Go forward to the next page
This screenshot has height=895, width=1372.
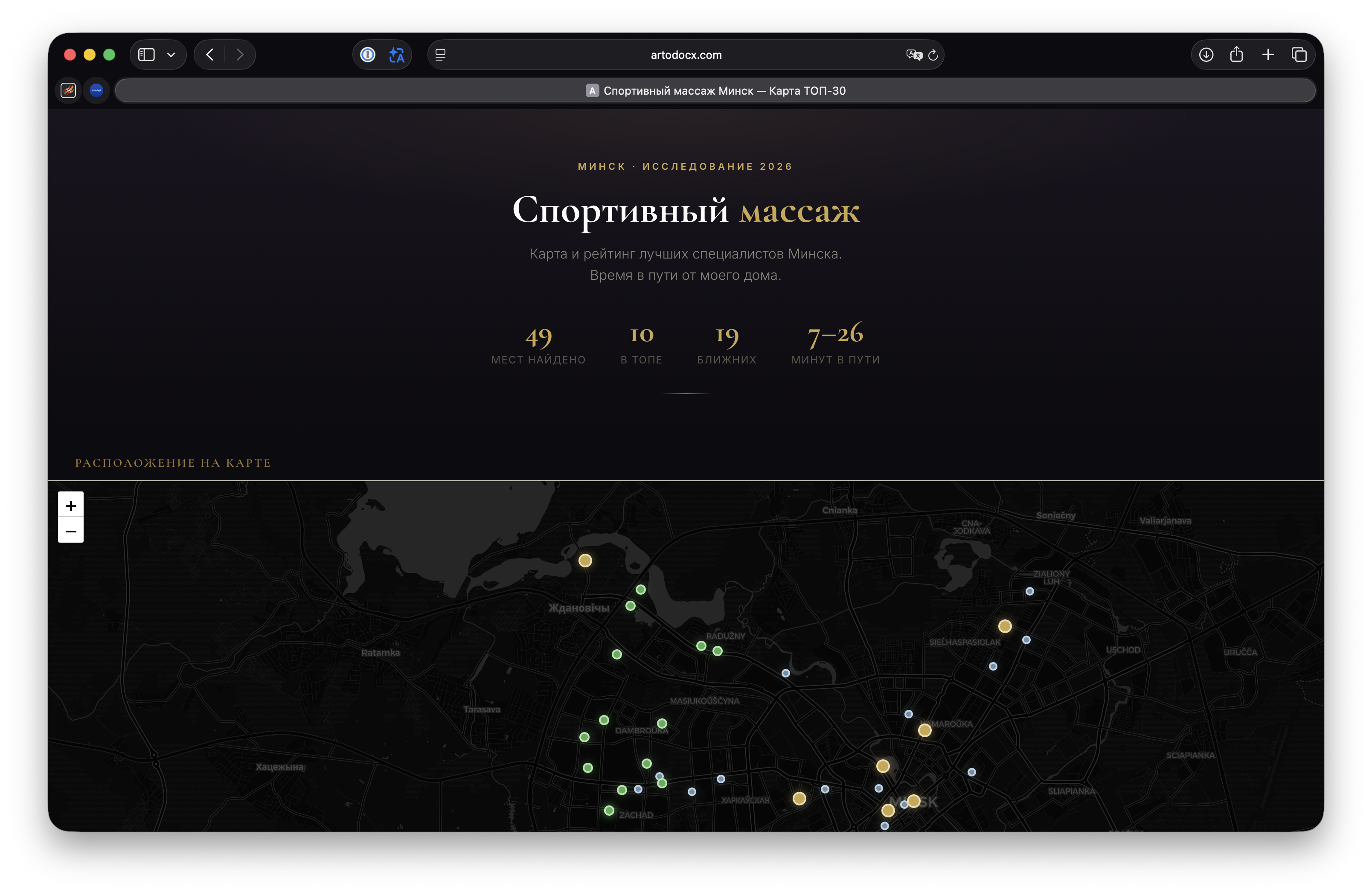240,55
